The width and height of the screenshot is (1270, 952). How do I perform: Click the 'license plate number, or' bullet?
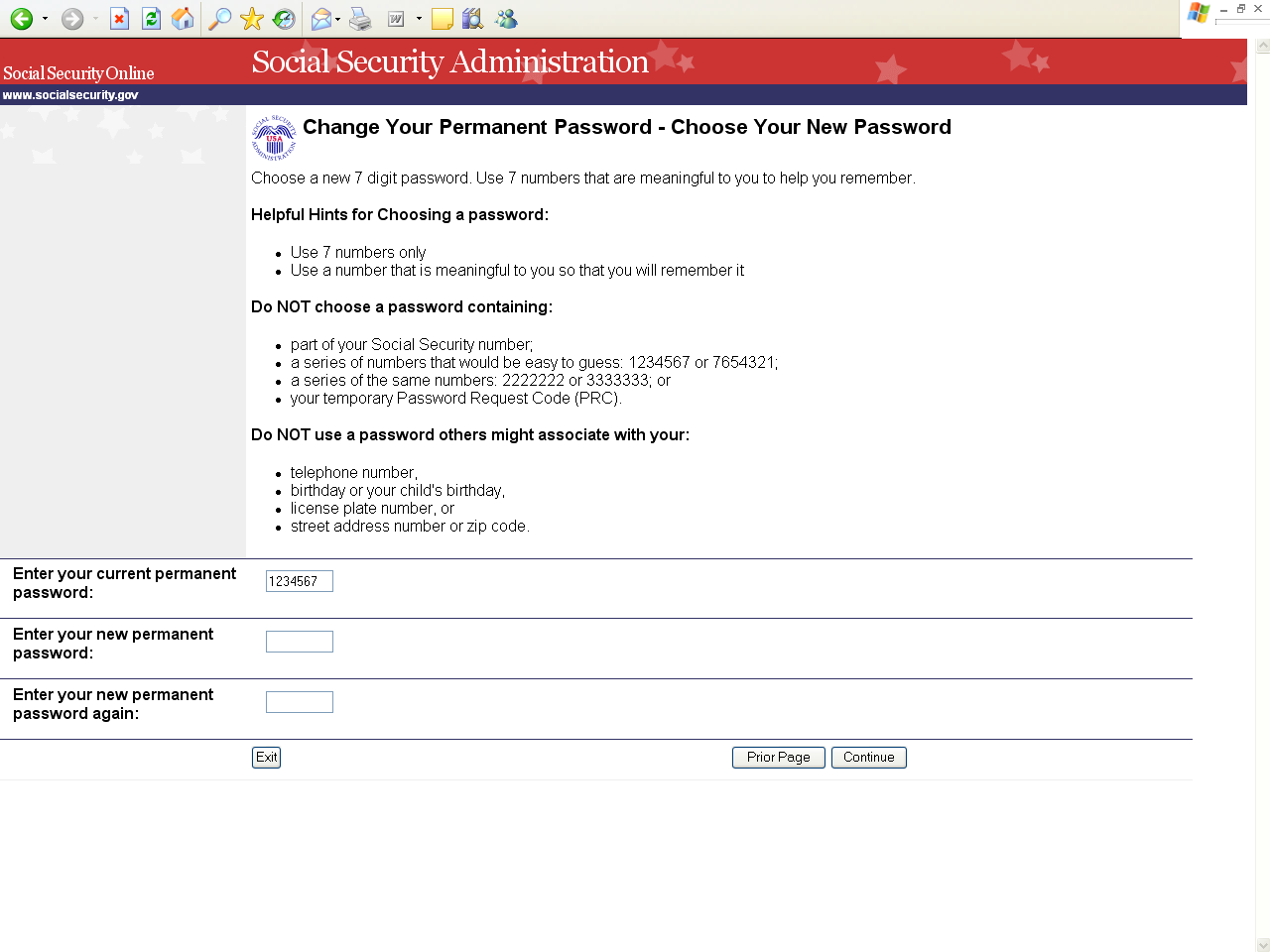pos(372,509)
